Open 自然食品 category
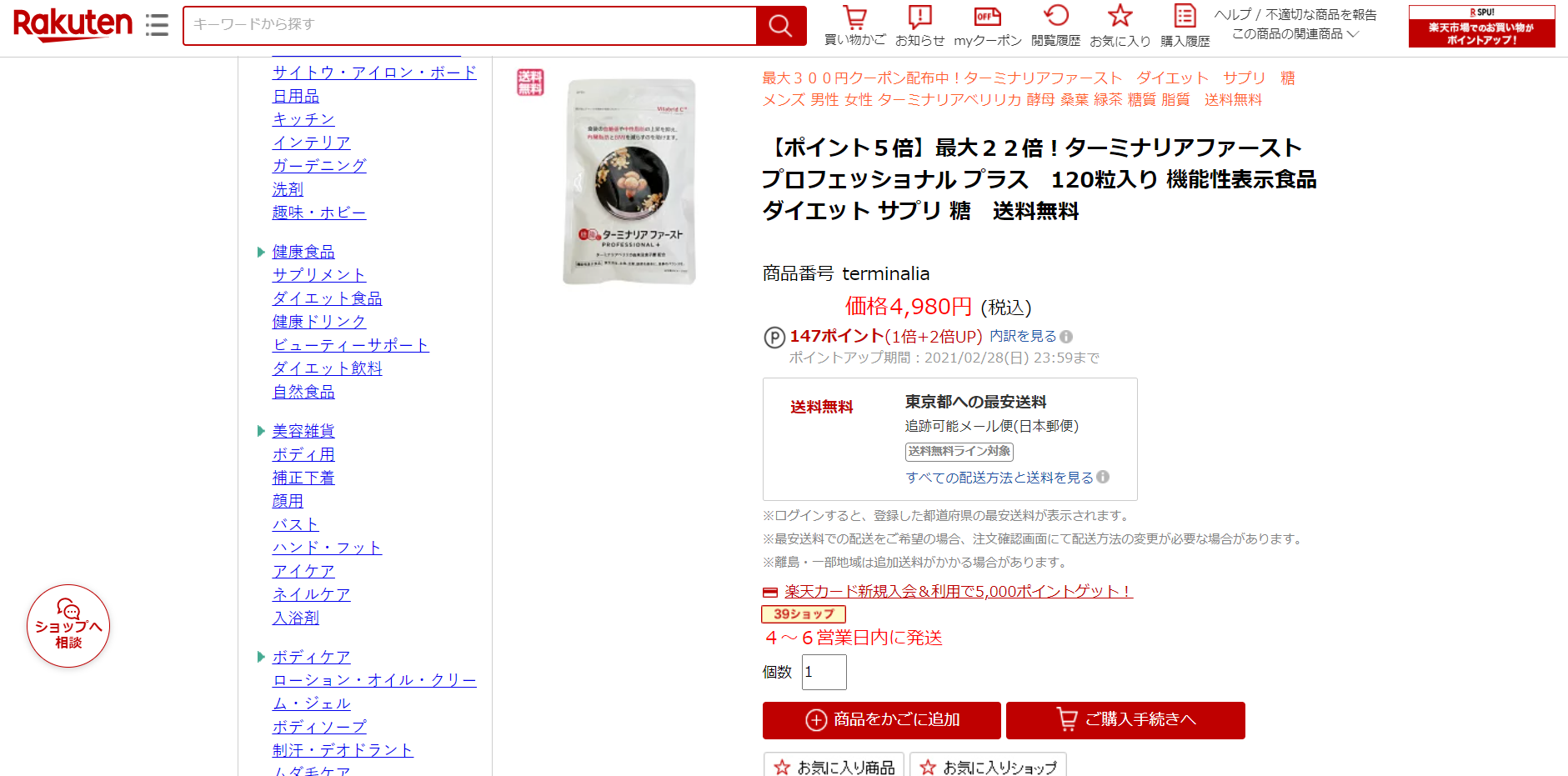Screen dimensions: 1568x776 303,392
